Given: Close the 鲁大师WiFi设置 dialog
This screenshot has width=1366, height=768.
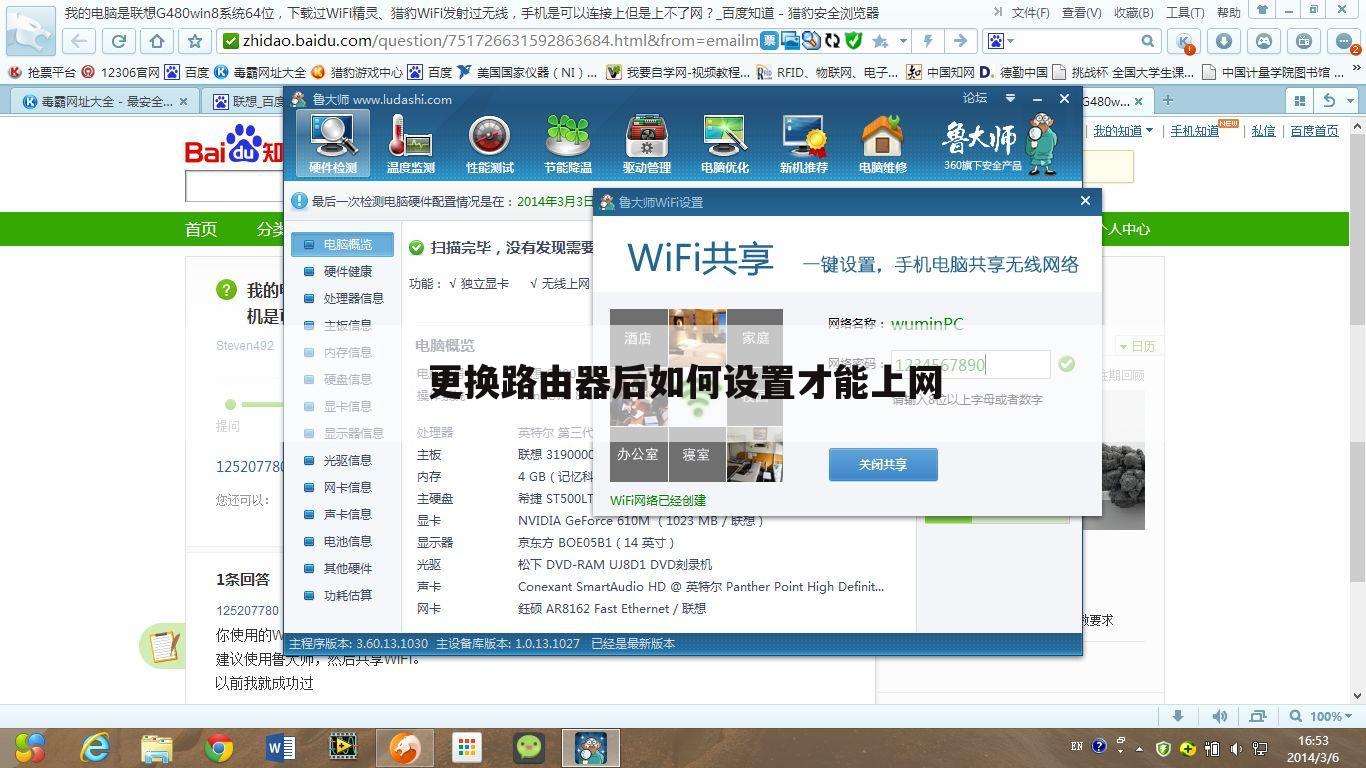Looking at the screenshot, I should pyautogui.click(x=1085, y=201).
